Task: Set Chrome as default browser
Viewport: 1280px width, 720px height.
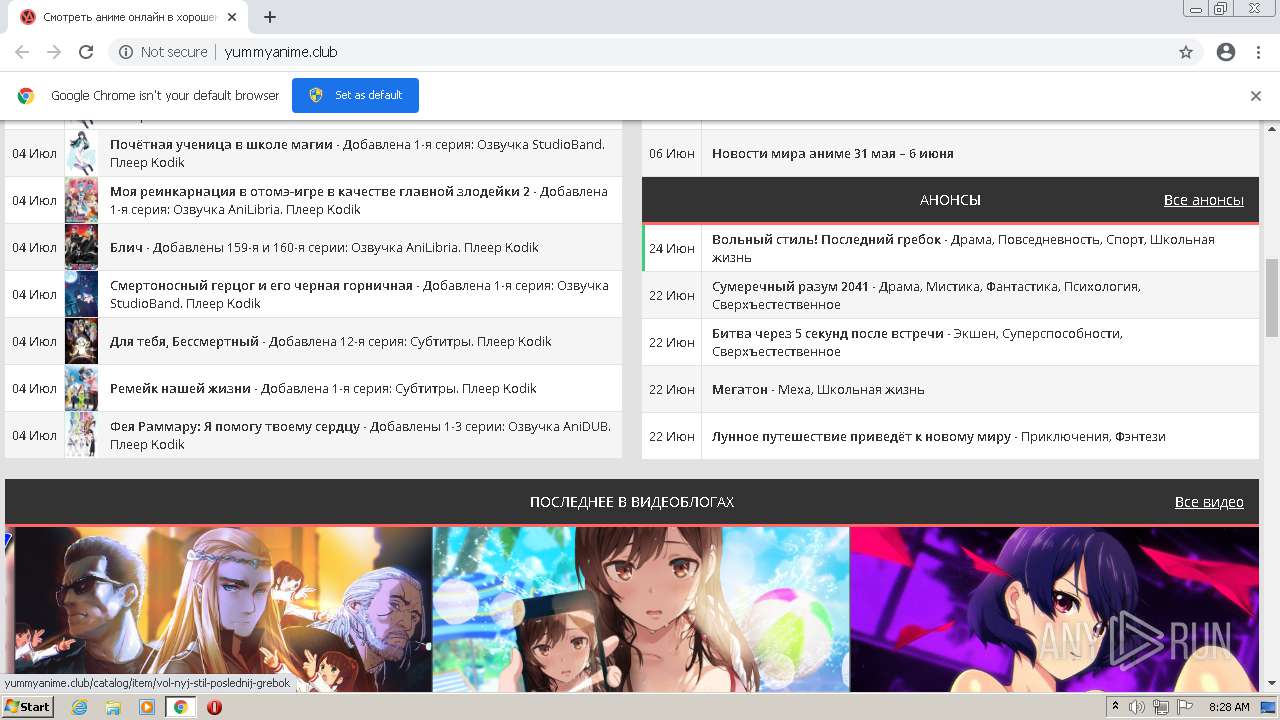Action: click(355, 95)
